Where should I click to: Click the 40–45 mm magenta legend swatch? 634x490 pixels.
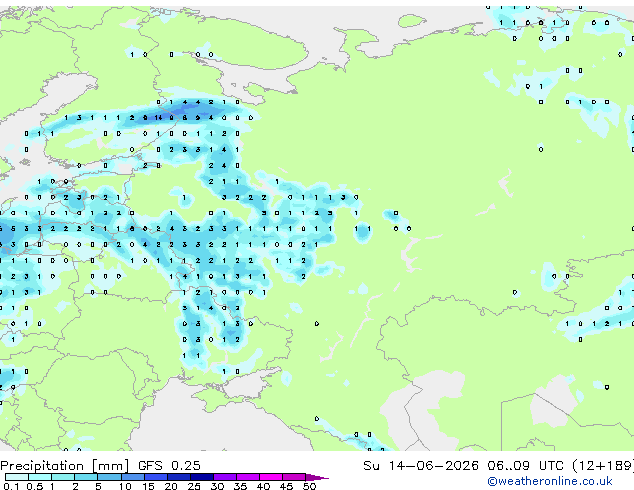(x=271, y=477)
